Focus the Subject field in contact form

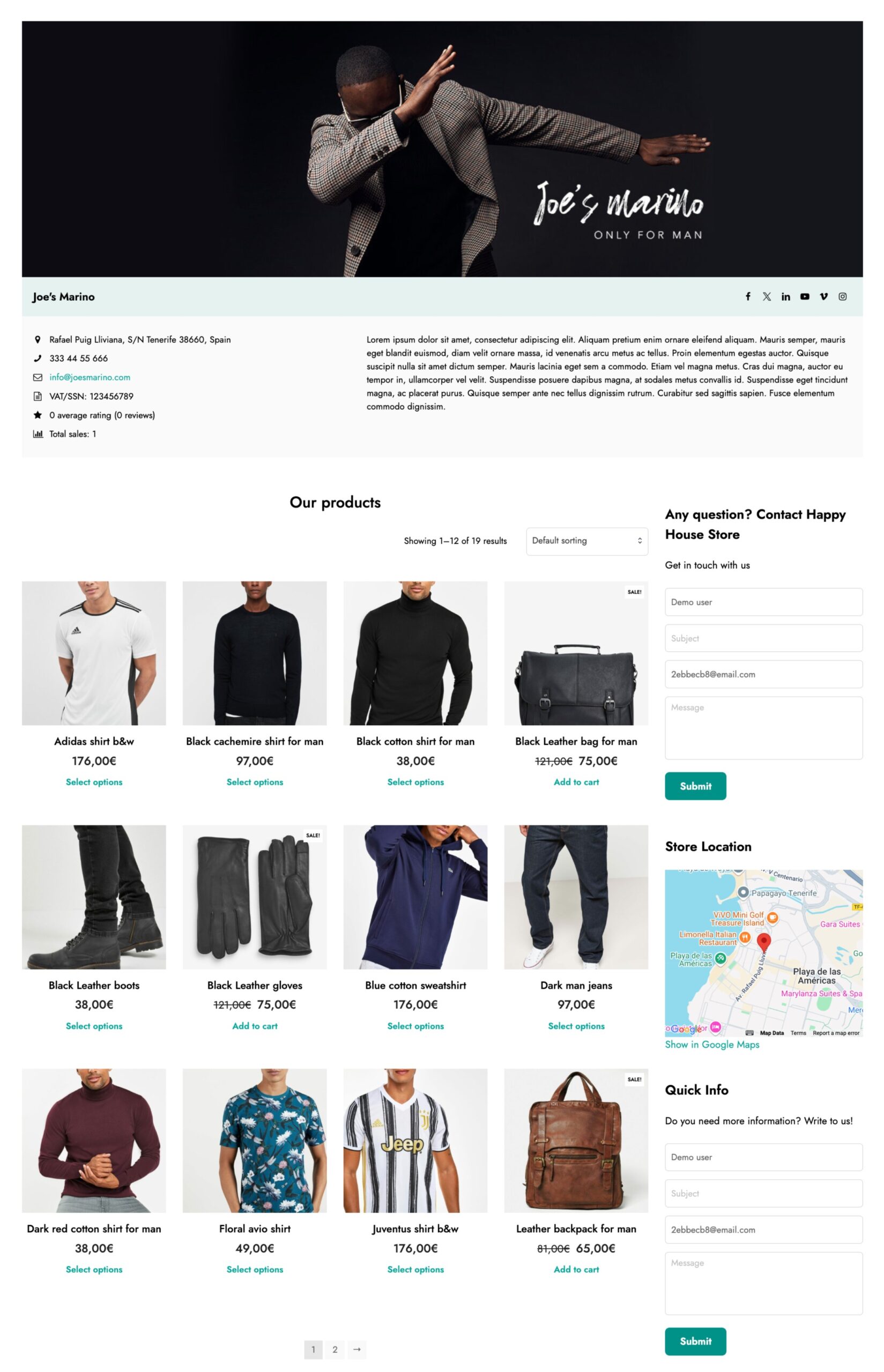click(763, 638)
